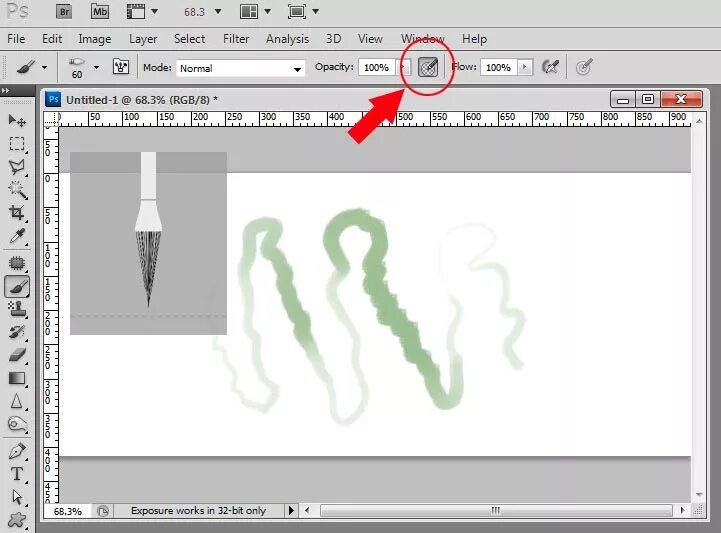Viewport: 721px width, 533px height.
Task: Select the Move tool
Action: click(x=17, y=120)
